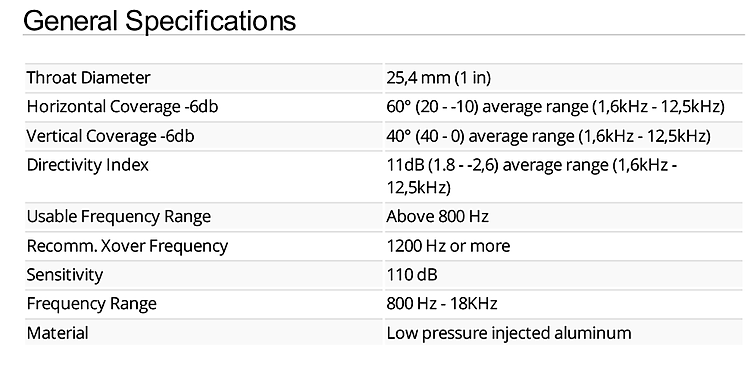Select the Vertical Coverage -6db label
750x366 pixels.
110,136
